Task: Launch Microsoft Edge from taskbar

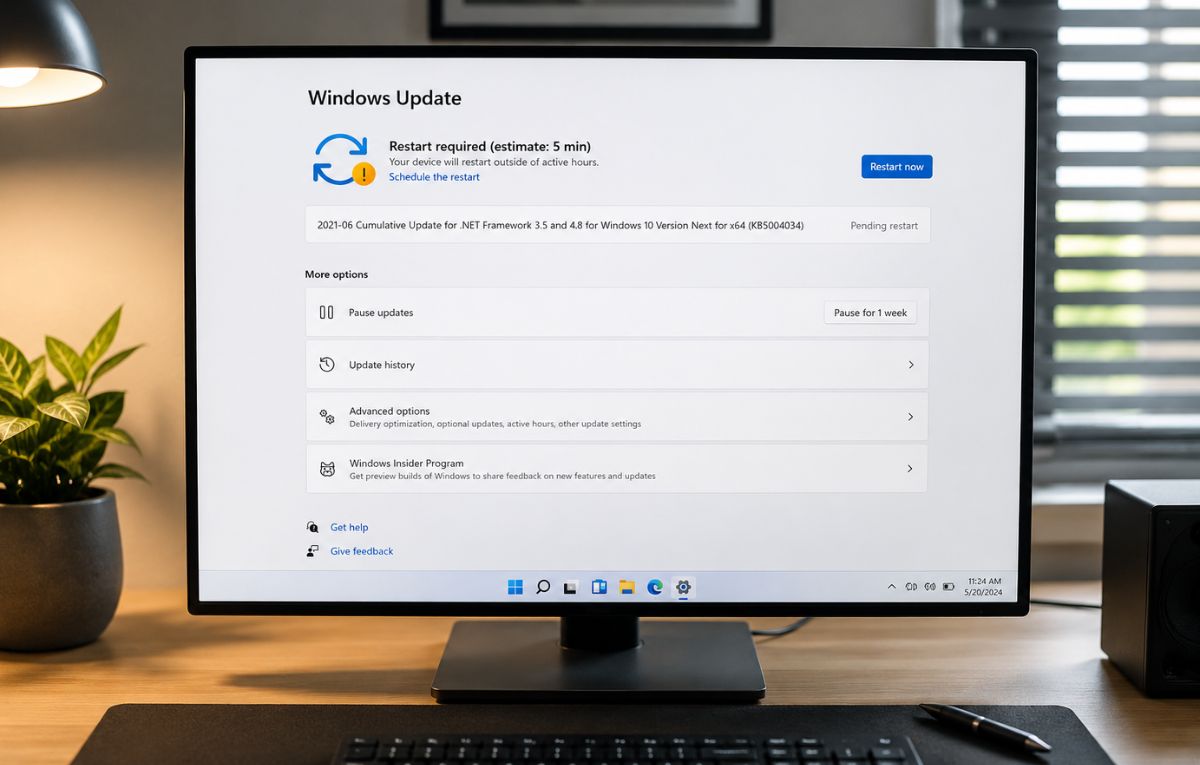Action: point(655,587)
